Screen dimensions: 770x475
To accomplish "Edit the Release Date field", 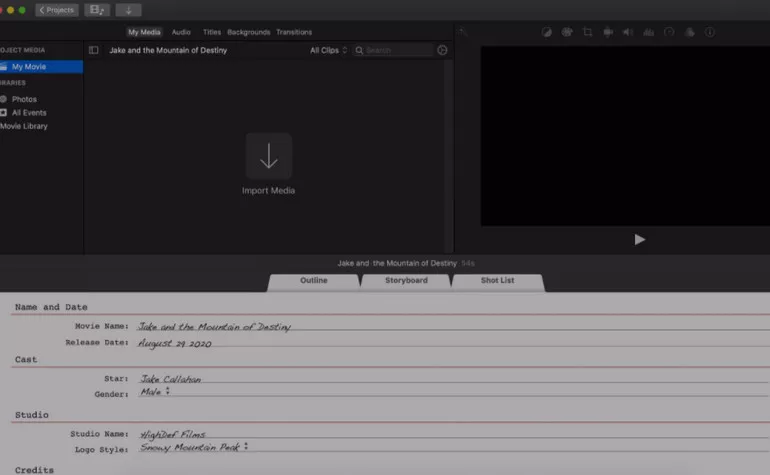I will coord(453,343).
